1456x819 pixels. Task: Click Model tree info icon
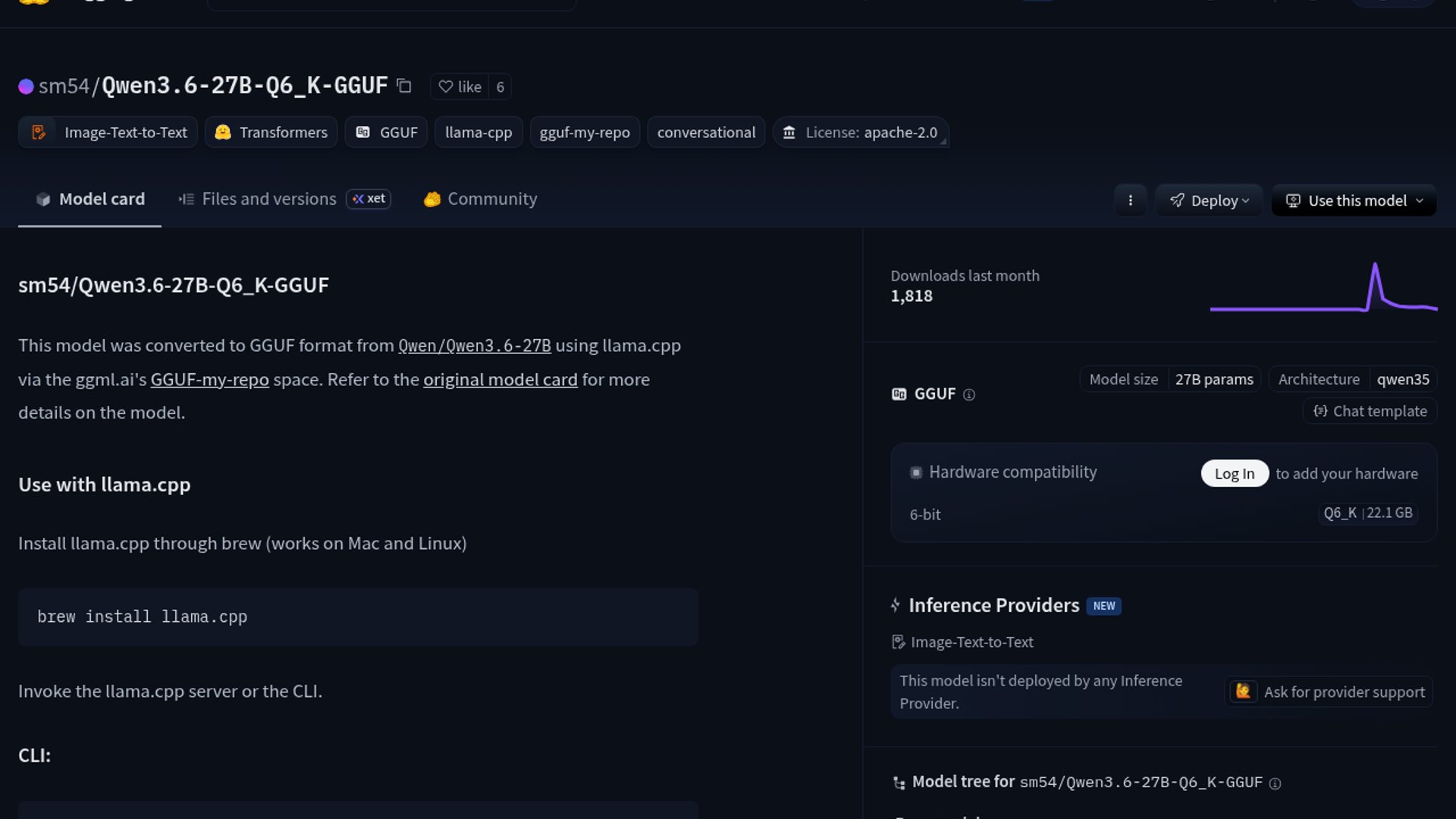pos(1275,783)
